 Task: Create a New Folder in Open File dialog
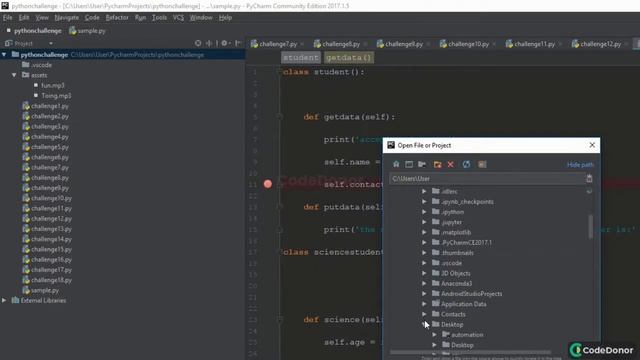pos(438,164)
